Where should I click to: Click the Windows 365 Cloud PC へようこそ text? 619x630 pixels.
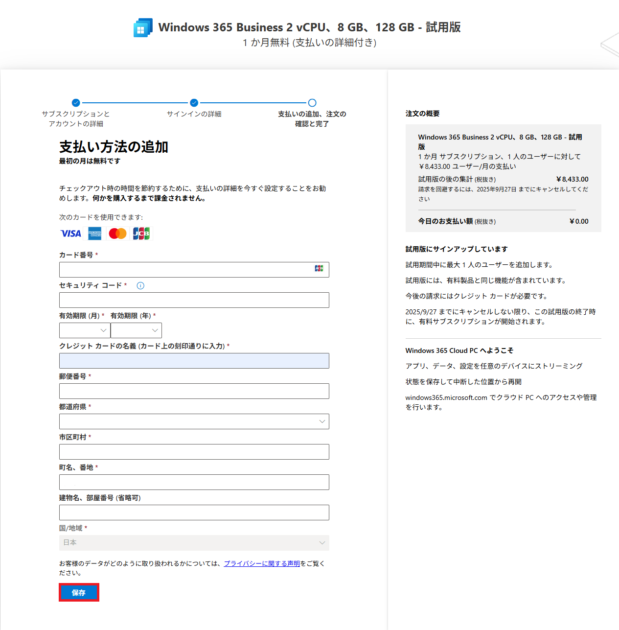(460, 350)
